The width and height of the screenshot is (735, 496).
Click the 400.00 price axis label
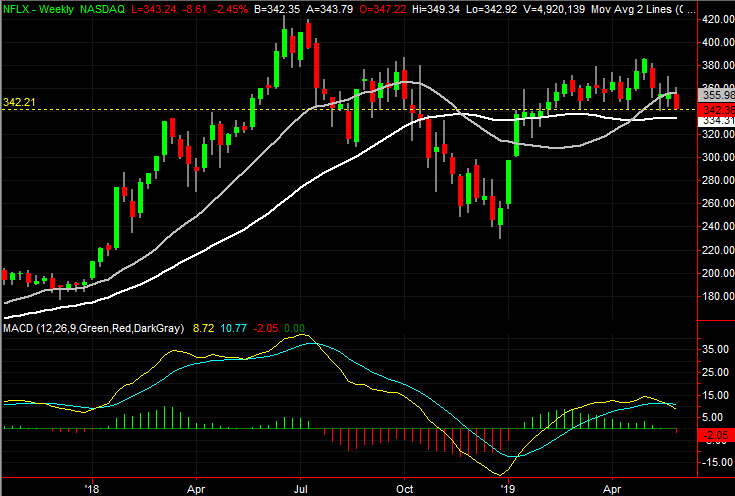pos(718,42)
